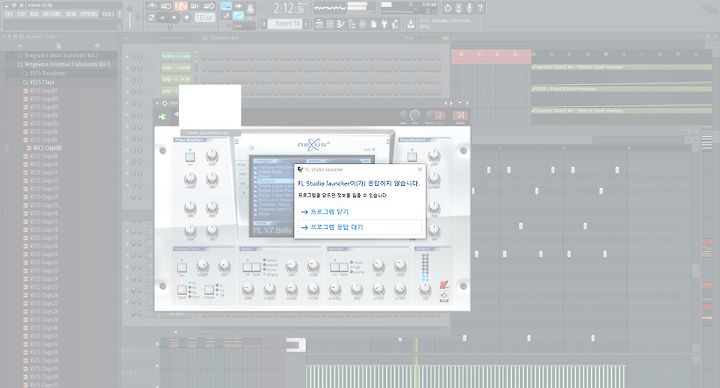Click the PL VZ Bells preset name display

(273, 230)
